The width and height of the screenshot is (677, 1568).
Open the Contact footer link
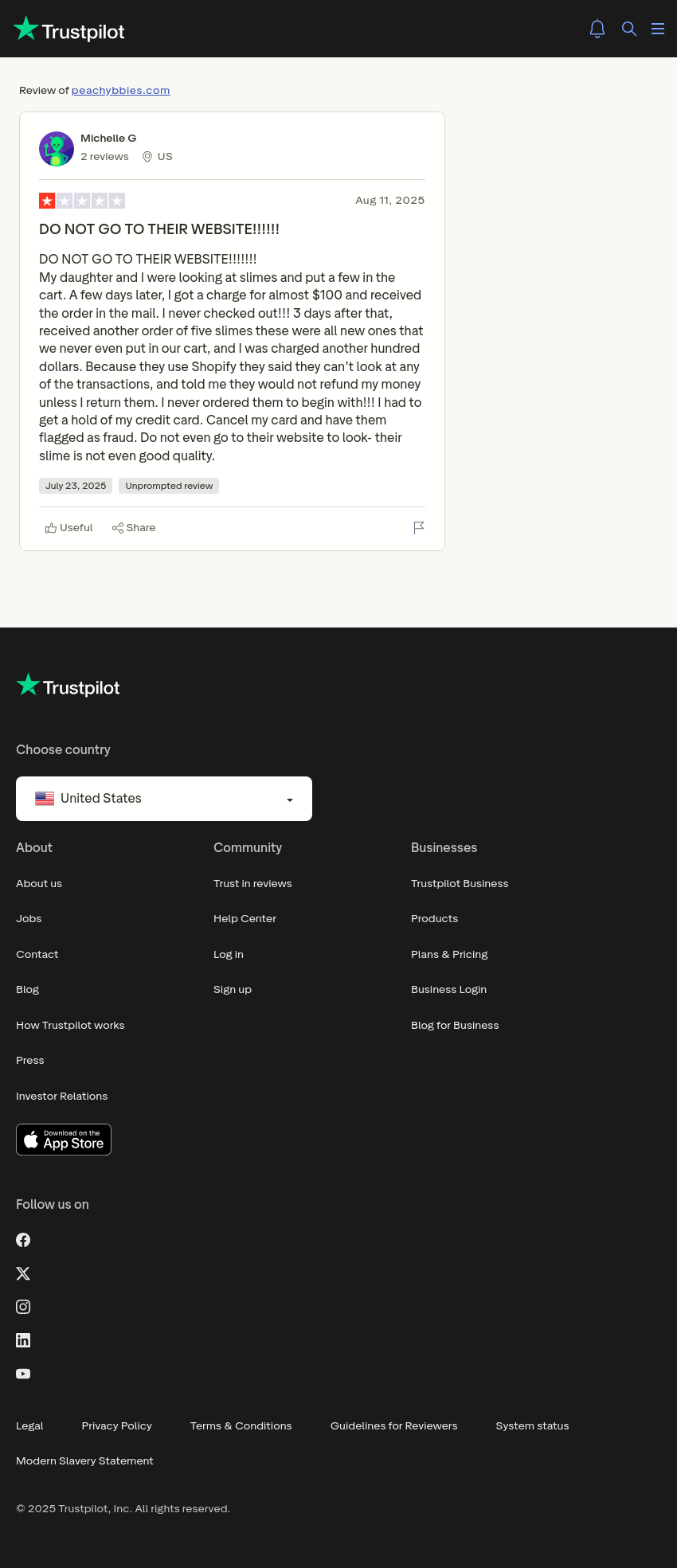tap(37, 954)
